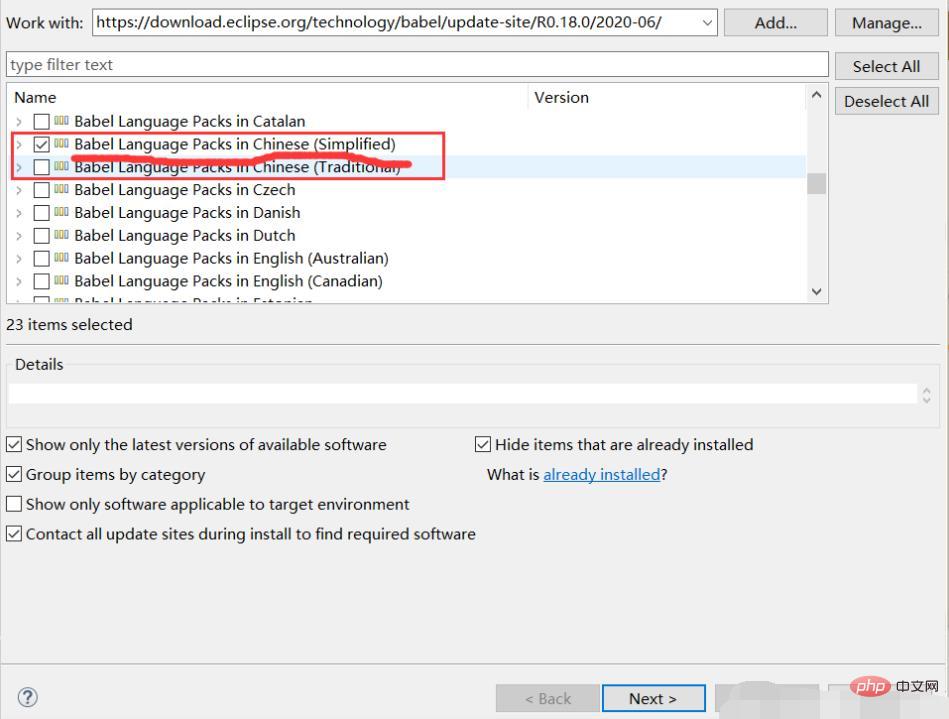
Task: Click the English (Canadian) pack category icon
Action: pyautogui.click(x=61, y=281)
